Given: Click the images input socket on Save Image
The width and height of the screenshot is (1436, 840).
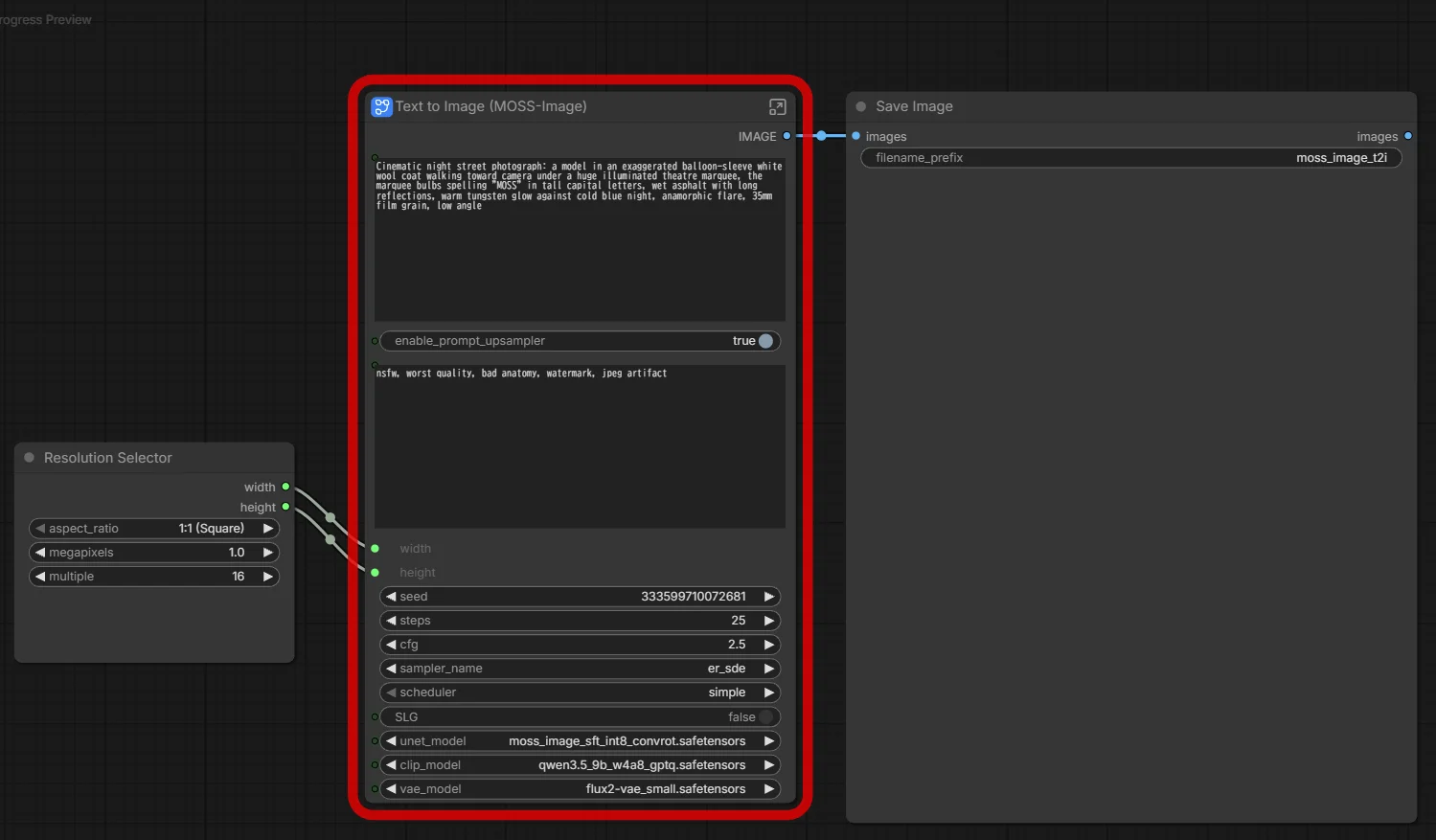Looking at the screenshot, I should pyautogui.click(x=855, y=136).
